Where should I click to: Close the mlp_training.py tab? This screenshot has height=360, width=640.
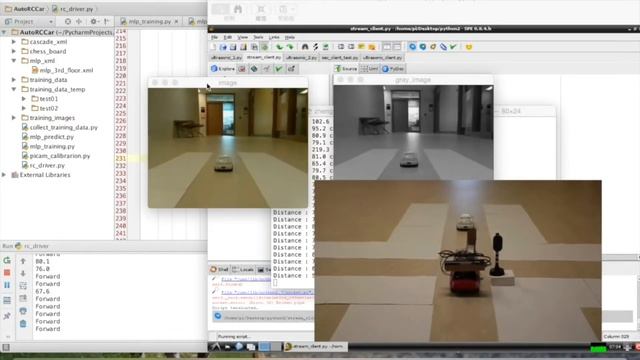pyautogui.click(x=176, y=21)
